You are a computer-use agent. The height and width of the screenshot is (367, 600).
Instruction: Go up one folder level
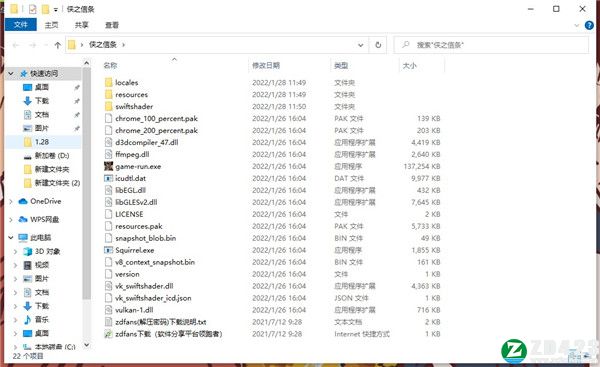(58, 45)
